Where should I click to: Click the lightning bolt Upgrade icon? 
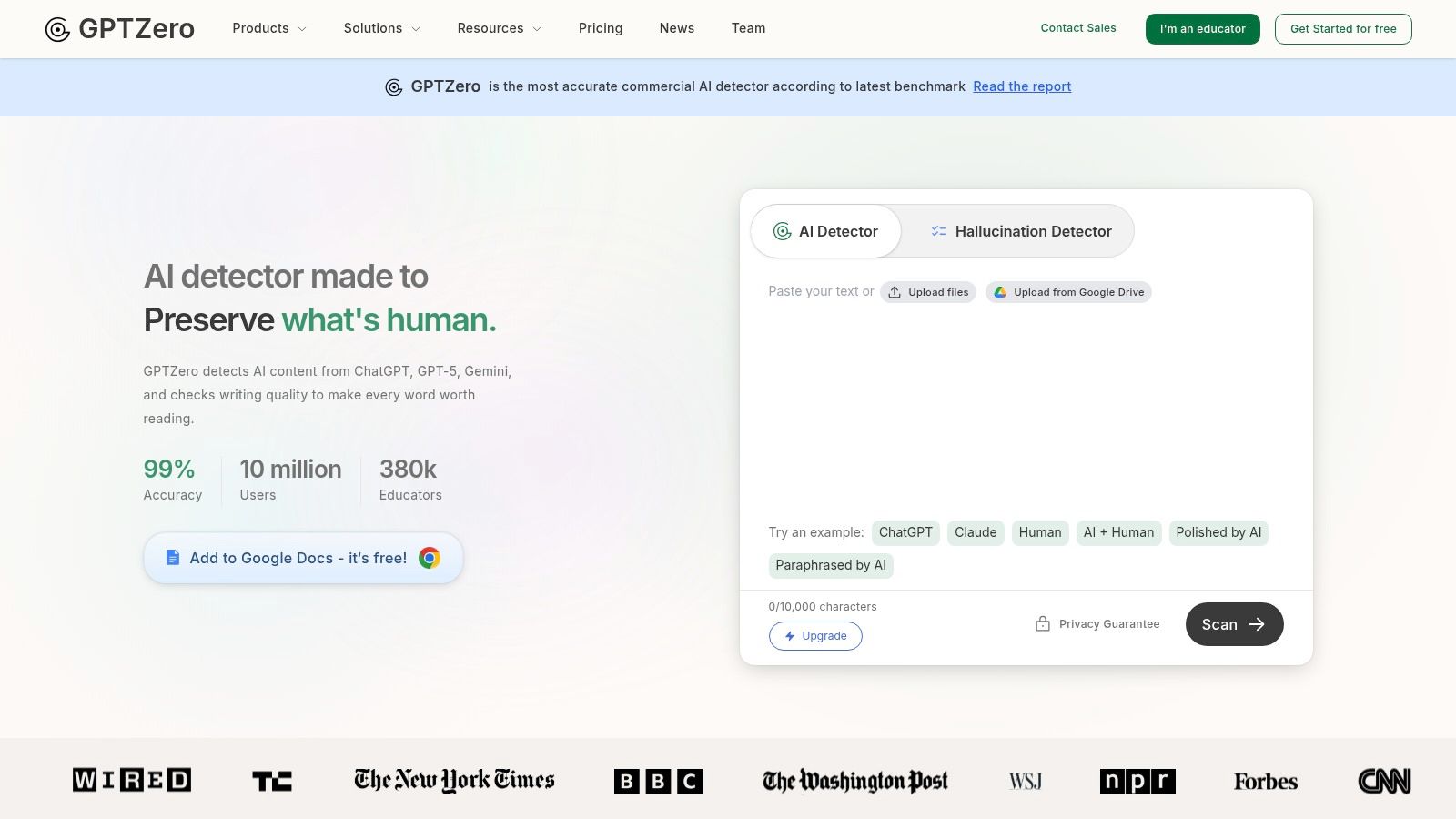790,636
